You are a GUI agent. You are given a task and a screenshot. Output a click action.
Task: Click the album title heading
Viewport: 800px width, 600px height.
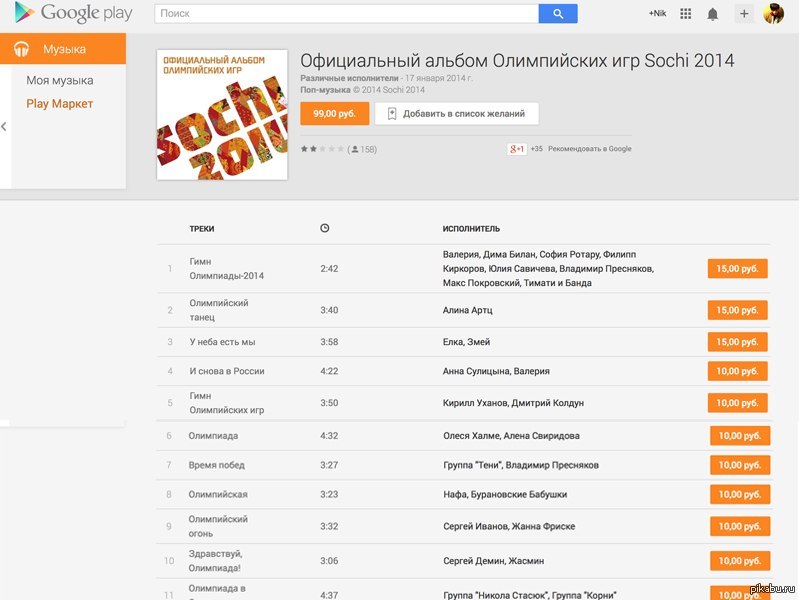(x=517, y=61)
